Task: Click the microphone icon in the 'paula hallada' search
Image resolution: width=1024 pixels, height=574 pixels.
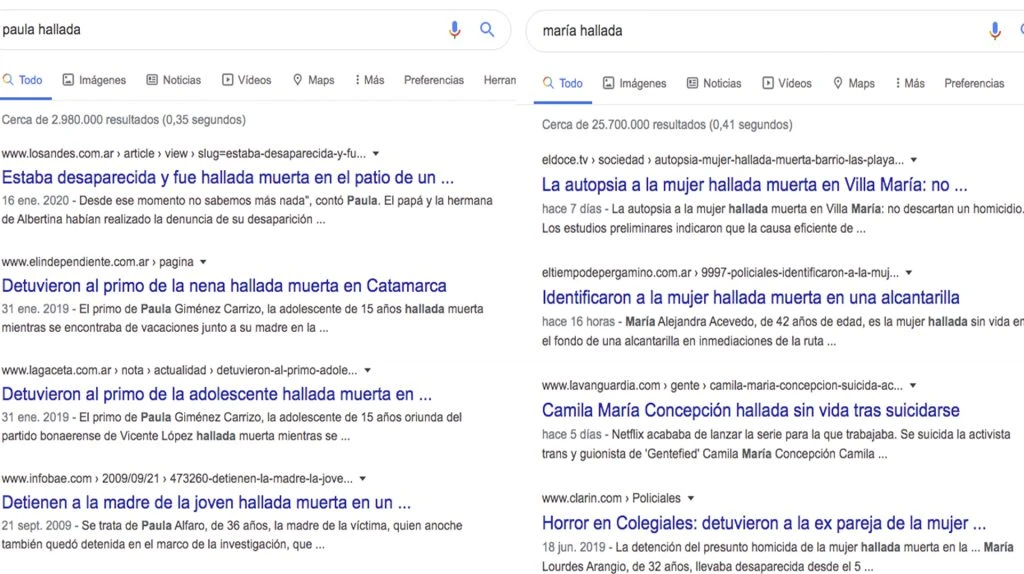Action: coord(455,30)
